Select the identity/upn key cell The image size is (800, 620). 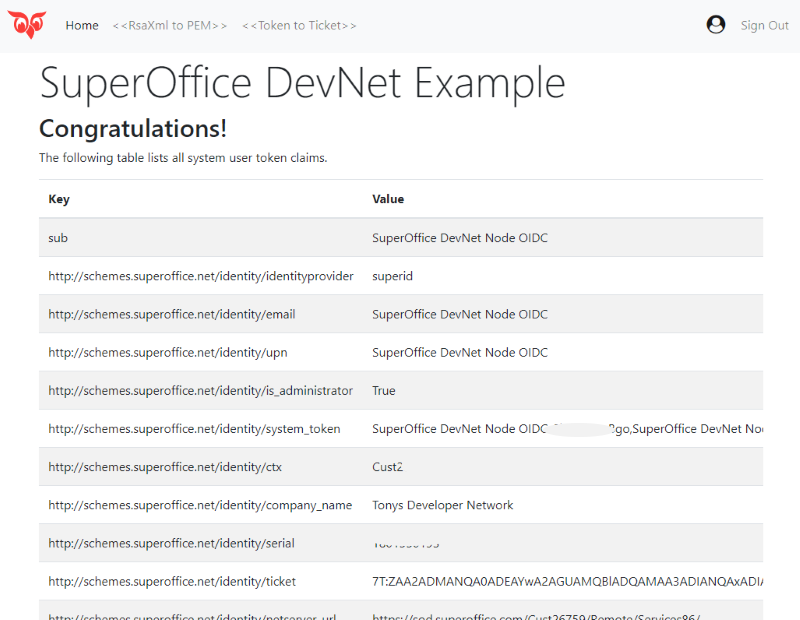[168, 353]
